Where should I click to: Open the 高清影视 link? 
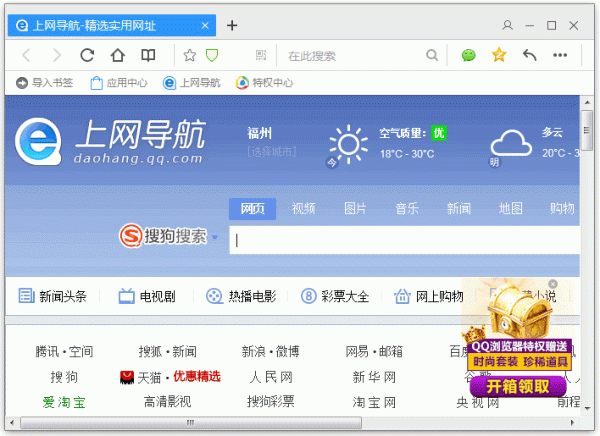coord(167,402)
